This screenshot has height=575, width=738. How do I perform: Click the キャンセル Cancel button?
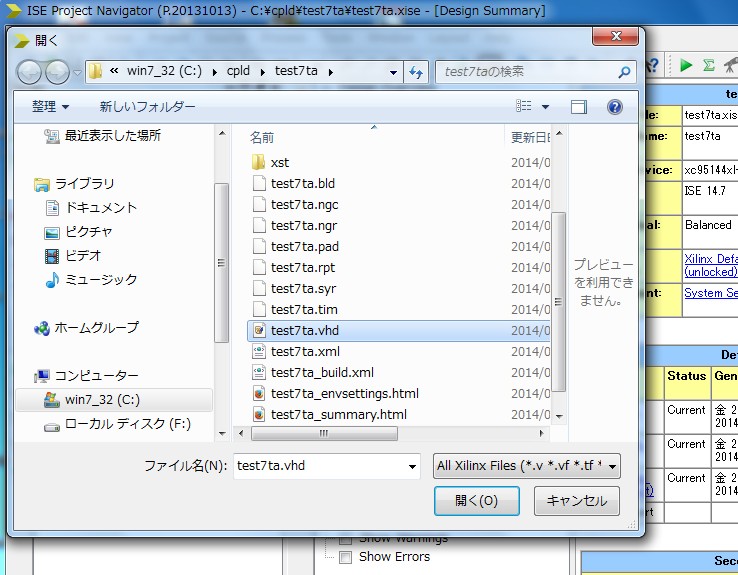[577, 501]
